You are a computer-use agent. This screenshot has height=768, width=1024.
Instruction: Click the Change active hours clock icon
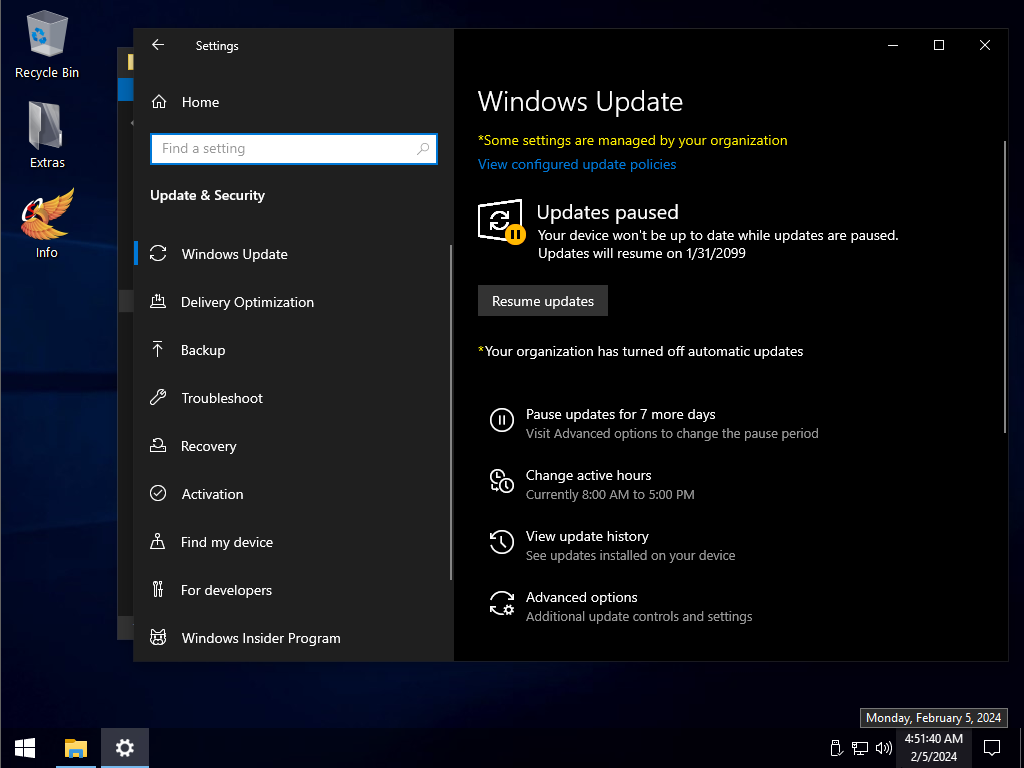501,481
